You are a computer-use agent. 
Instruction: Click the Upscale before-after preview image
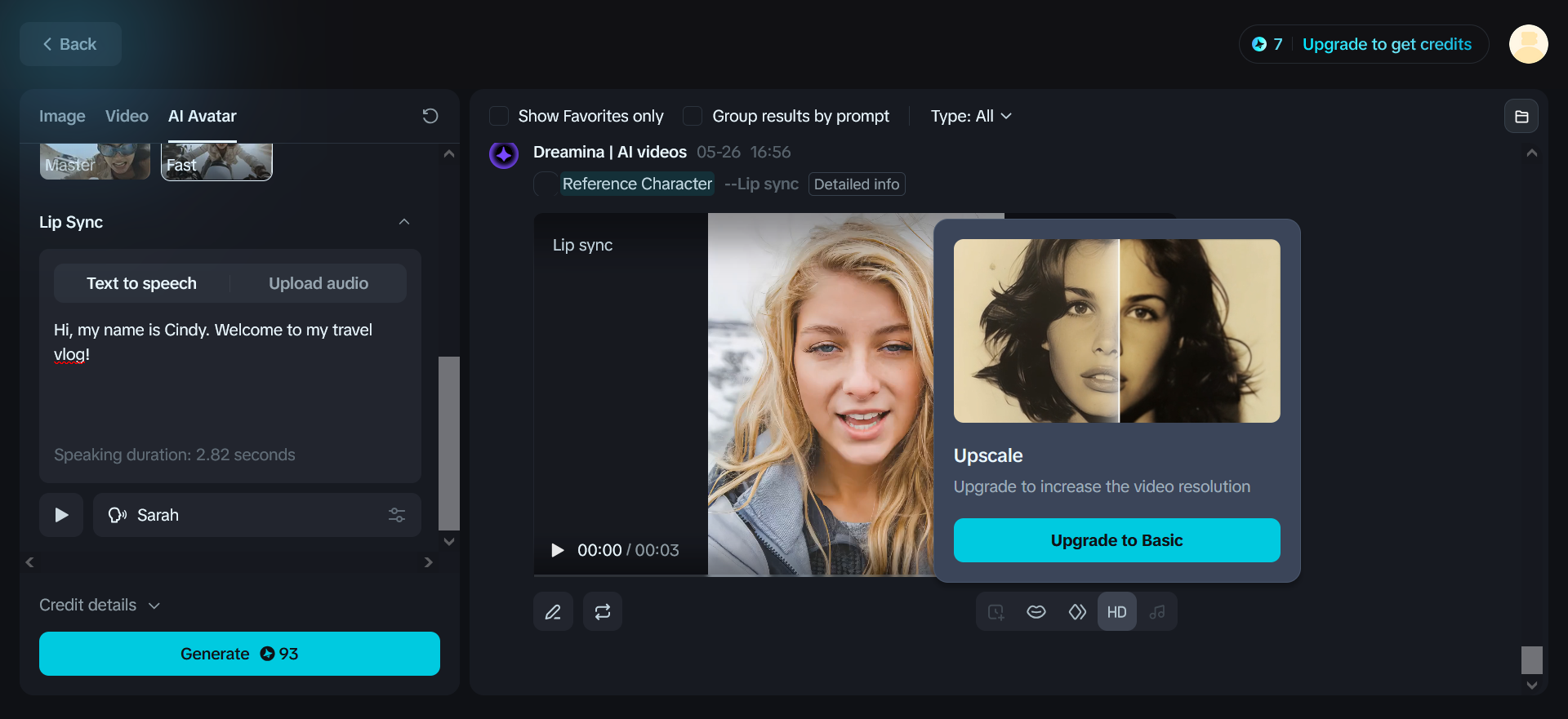pos(1116,331)
